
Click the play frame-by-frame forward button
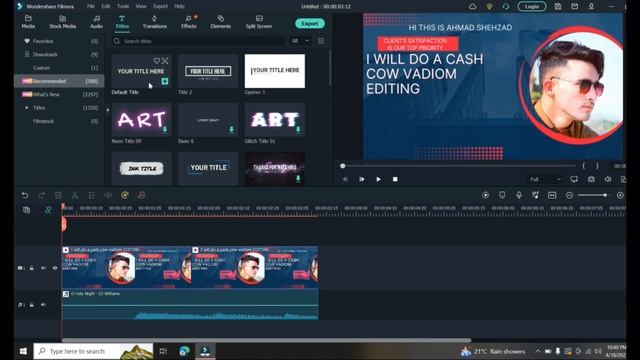[362, 179]
